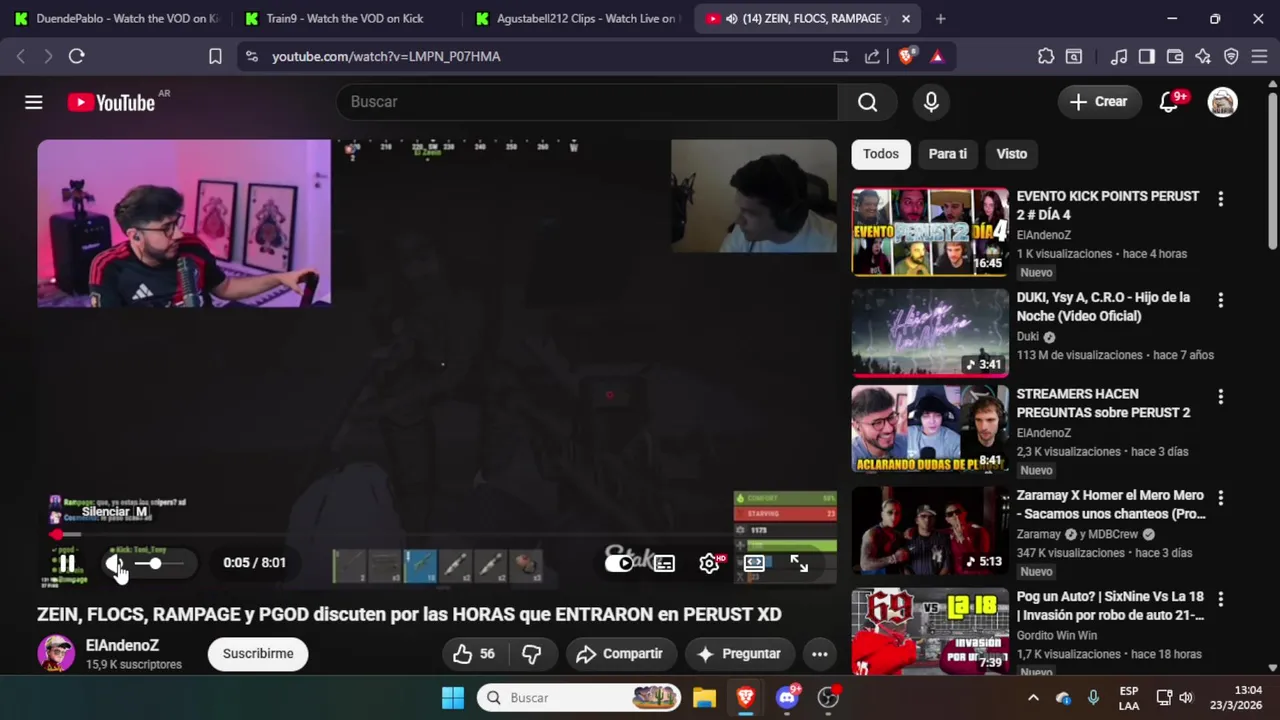
Task: Seek on the video progress bar
Action: click(x=437, y=534)
